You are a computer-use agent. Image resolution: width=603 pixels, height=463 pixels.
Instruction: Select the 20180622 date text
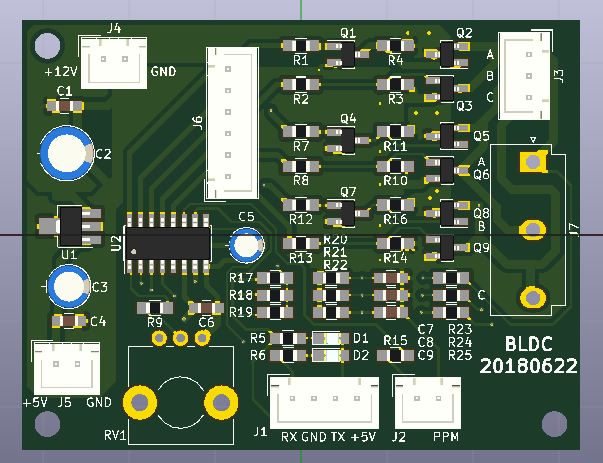[528, 366]
